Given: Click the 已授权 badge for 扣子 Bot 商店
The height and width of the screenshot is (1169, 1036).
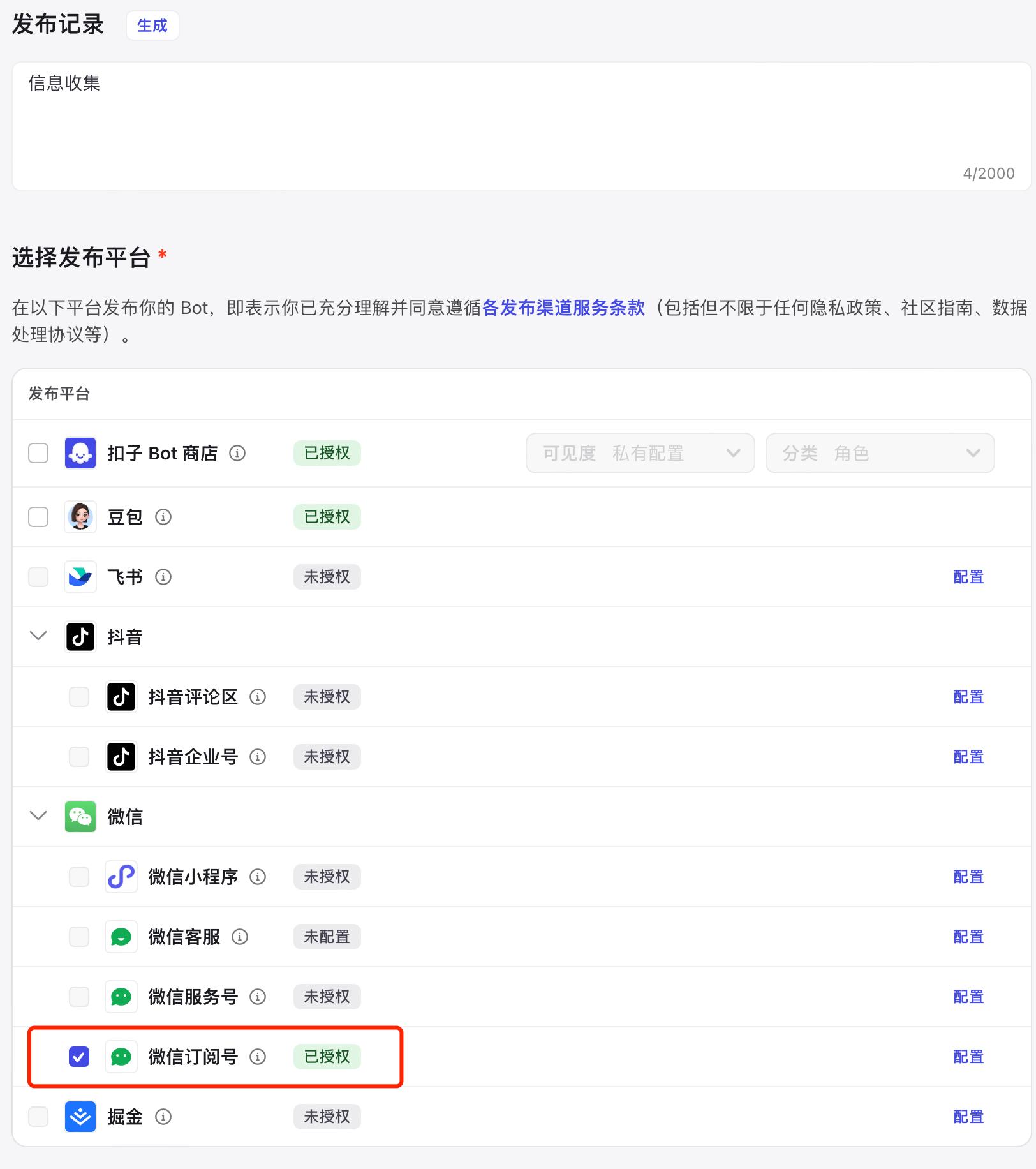Looking at the screenshot, I should [x=327, y=453].
